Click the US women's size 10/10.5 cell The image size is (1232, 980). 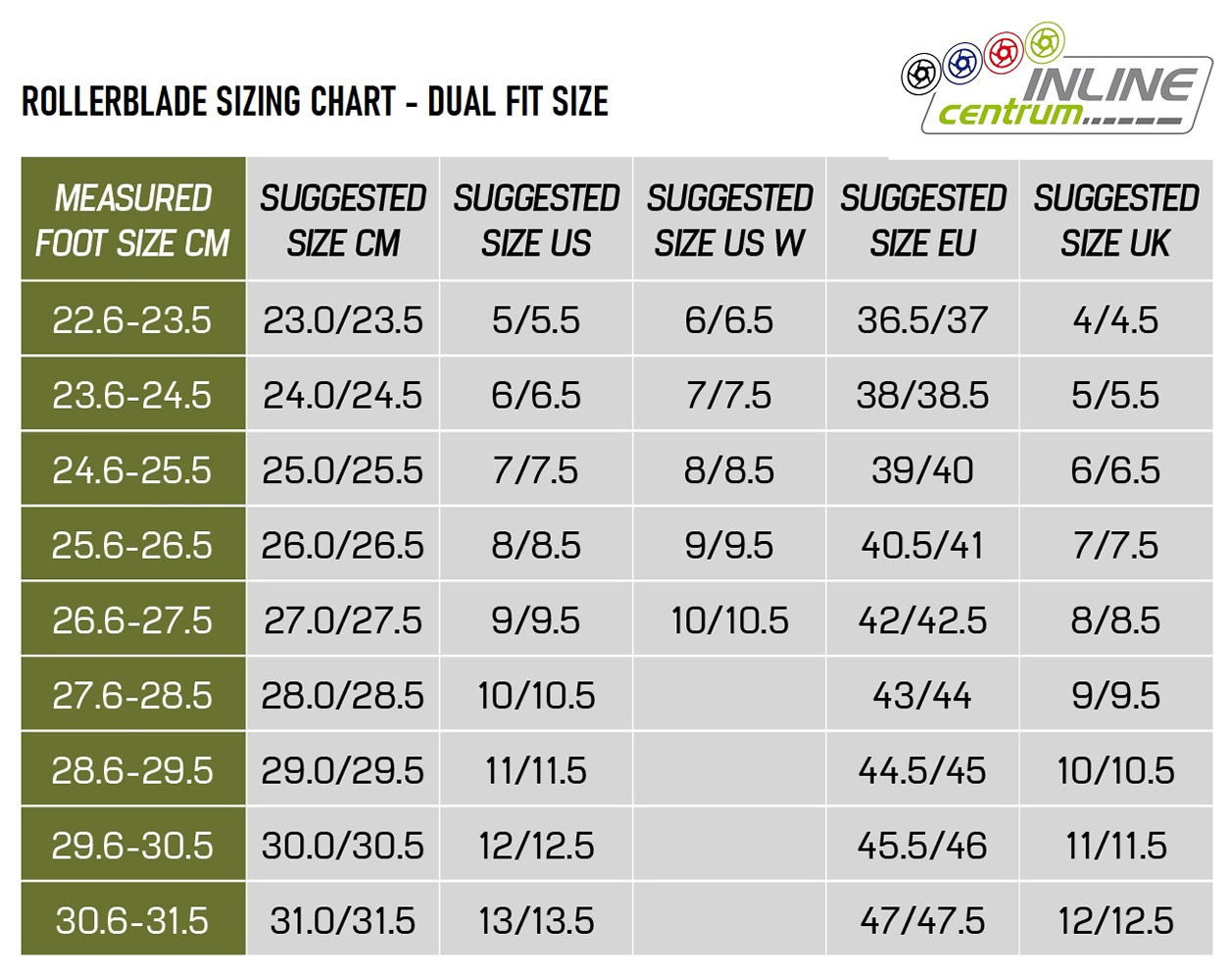(x=729, y=620)
